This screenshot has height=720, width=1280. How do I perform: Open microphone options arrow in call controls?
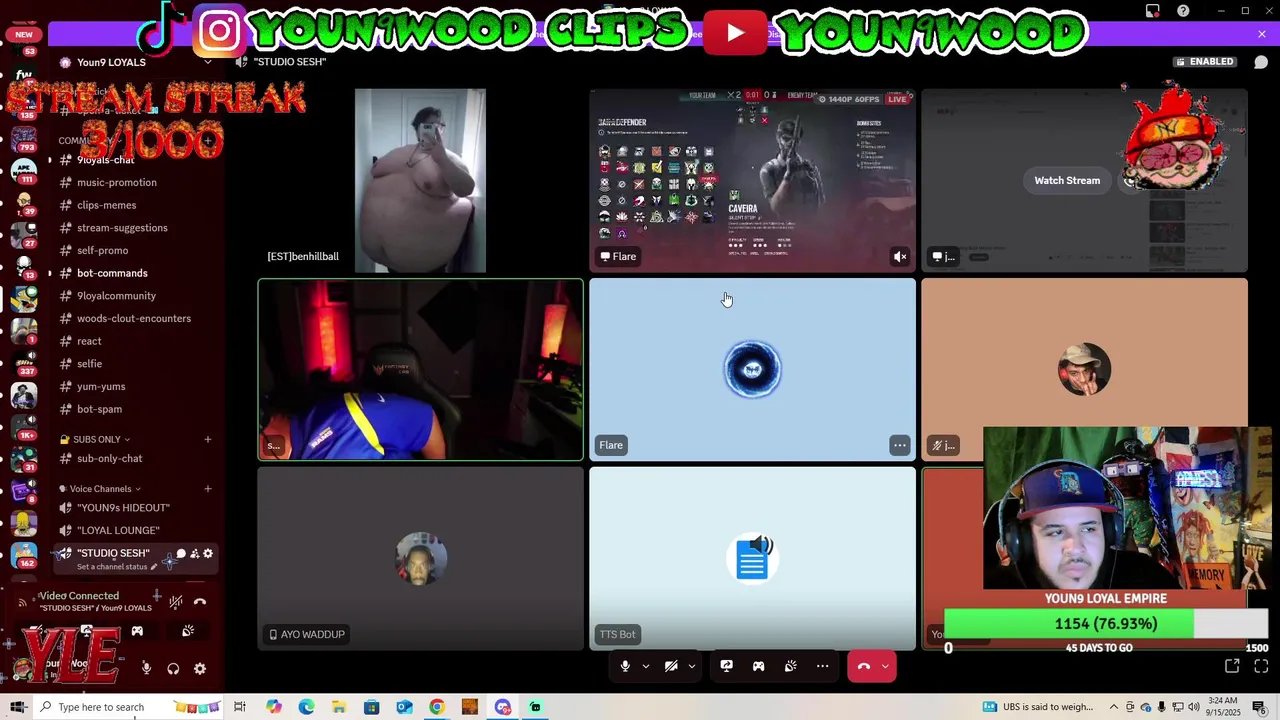coord(645,666)
